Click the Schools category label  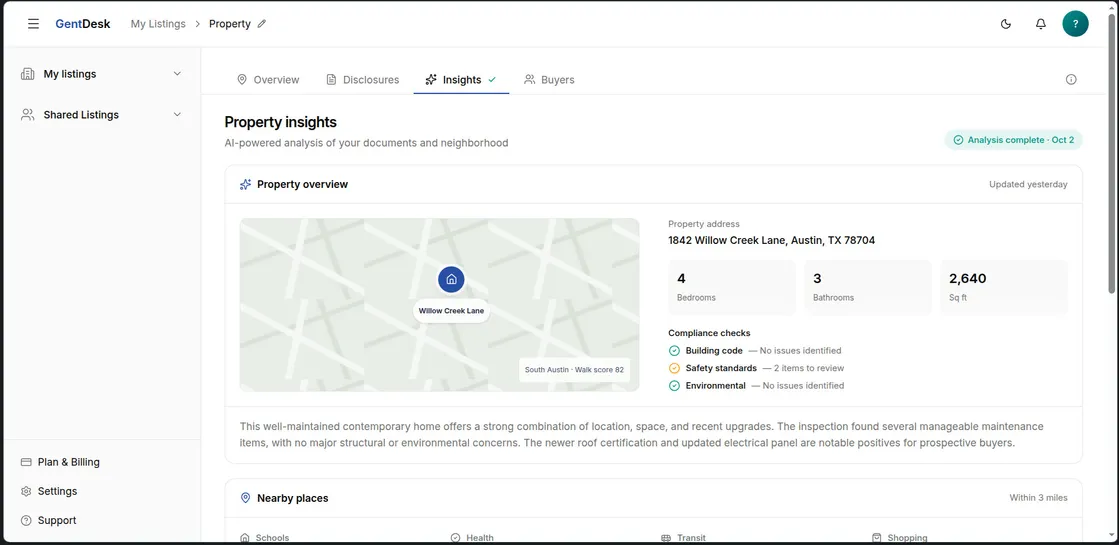(273, 538)
